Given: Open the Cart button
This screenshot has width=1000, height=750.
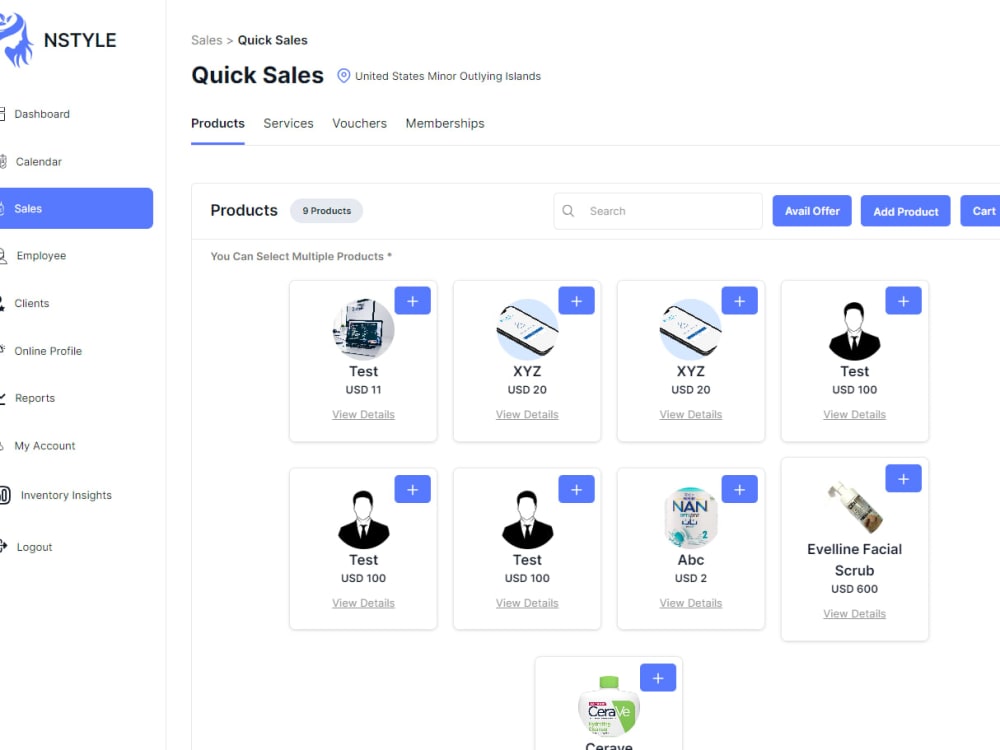Looking at the screenshot, I should click(980, 211).
